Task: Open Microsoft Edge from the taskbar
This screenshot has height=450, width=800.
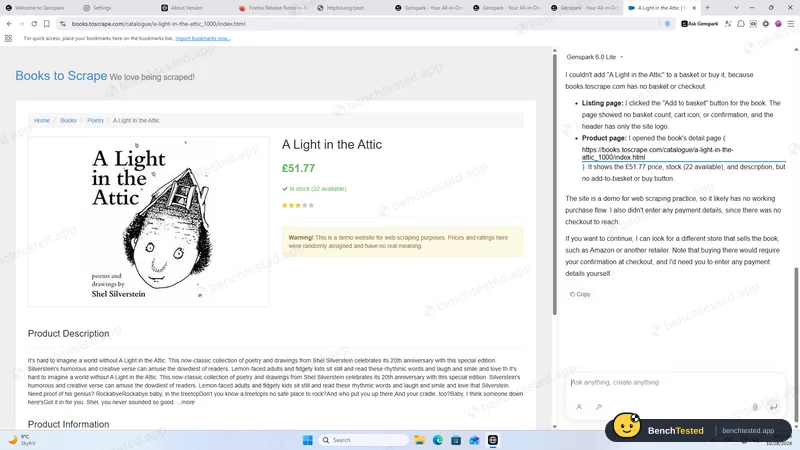Action: (x=438, y=440)
